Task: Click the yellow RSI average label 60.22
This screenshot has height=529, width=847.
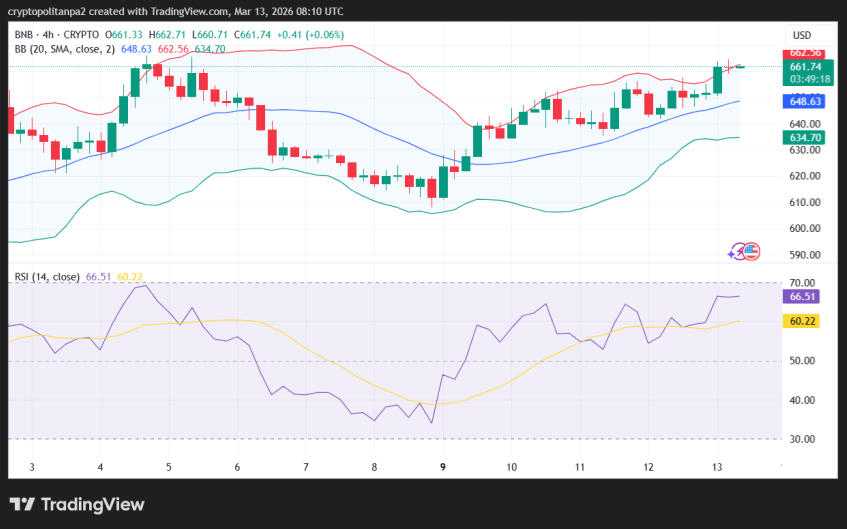Action: click(x=805, y=321)
